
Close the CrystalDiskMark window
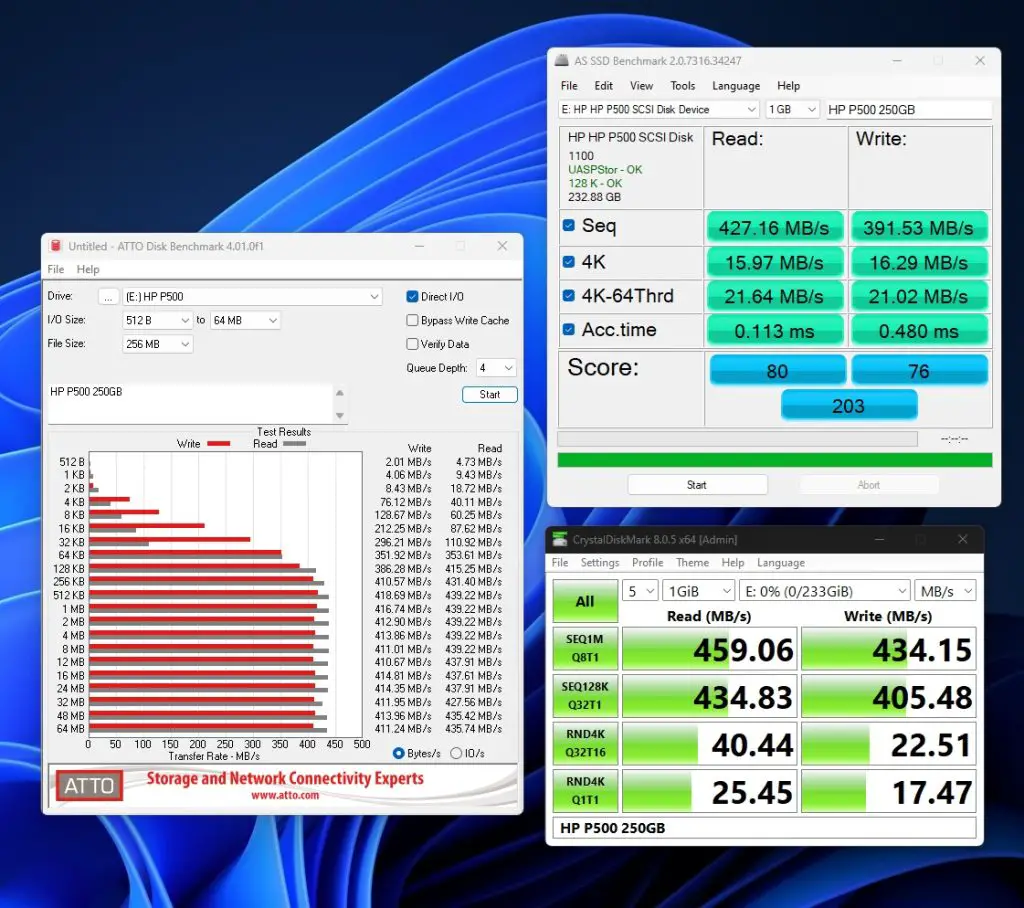point(963,539)
